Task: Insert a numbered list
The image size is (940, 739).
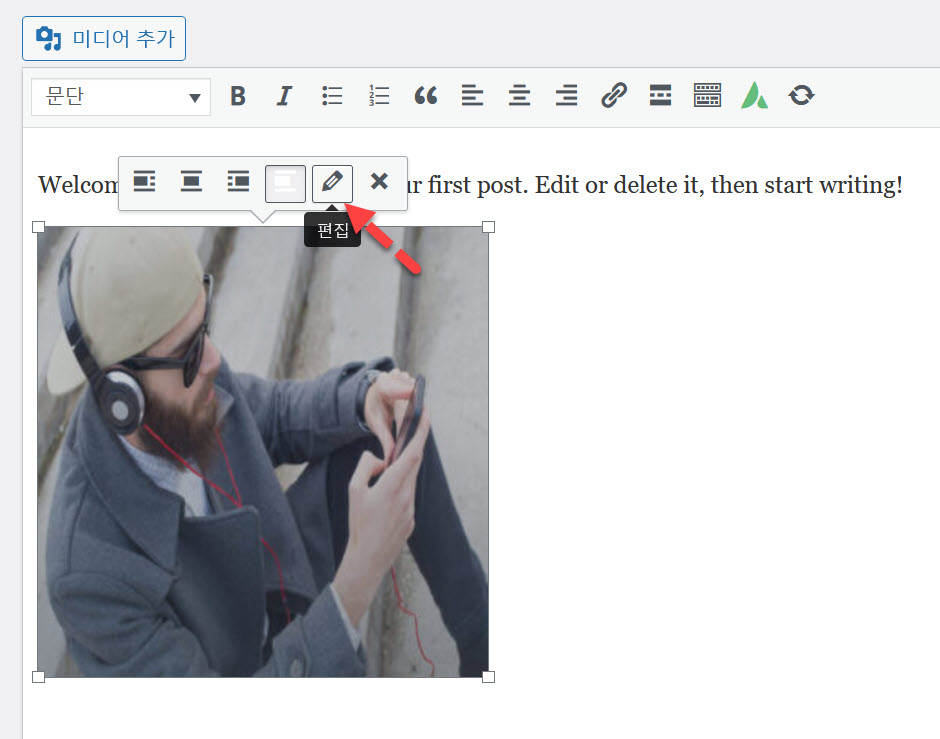Action: pyautogui.click(x=379, y=96)
